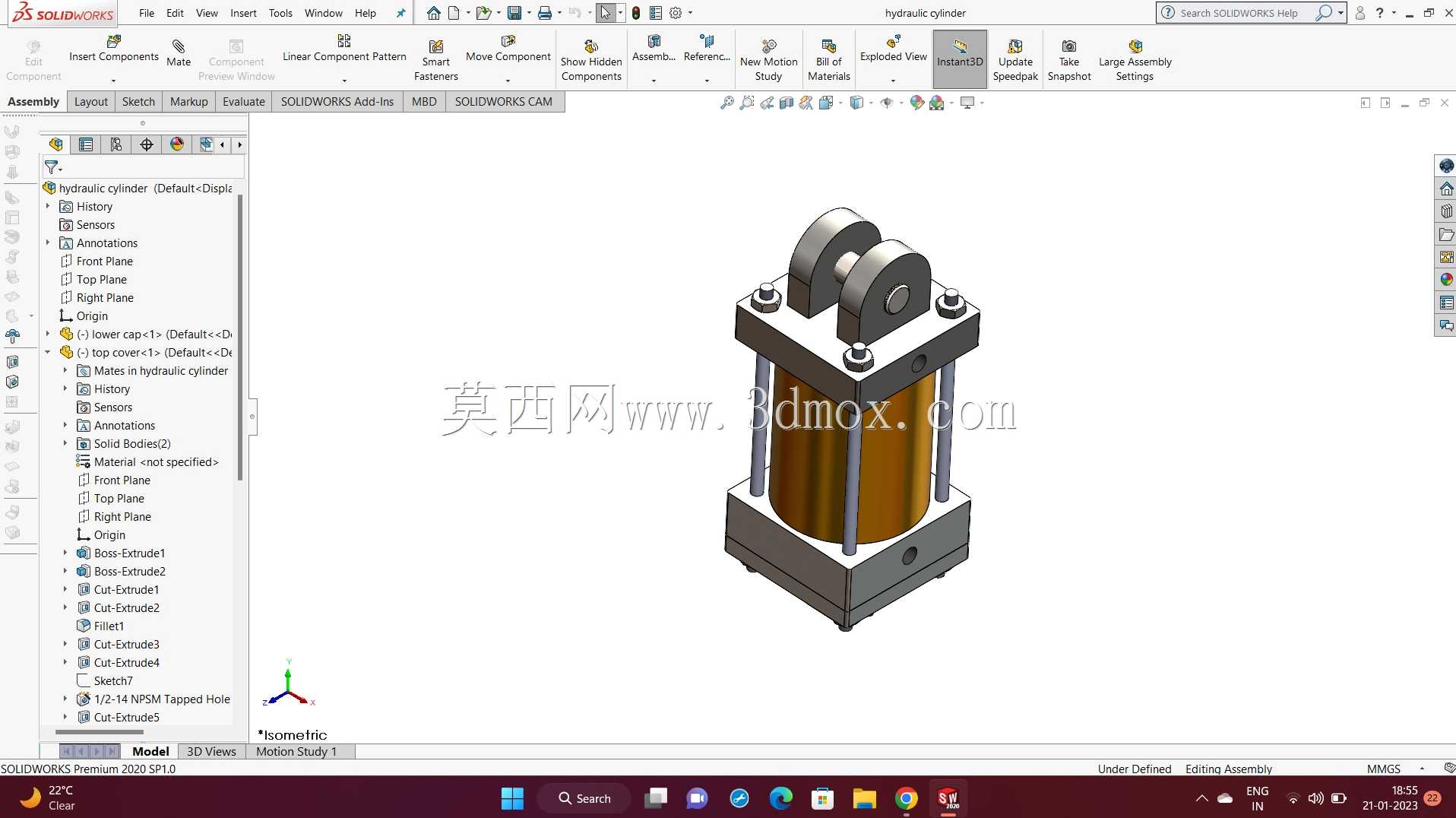The width and height of the screenshot is (1456, 818).
Task: Open the Design Library task pane
Action: pyautogui.click(x=1446, y=211)
